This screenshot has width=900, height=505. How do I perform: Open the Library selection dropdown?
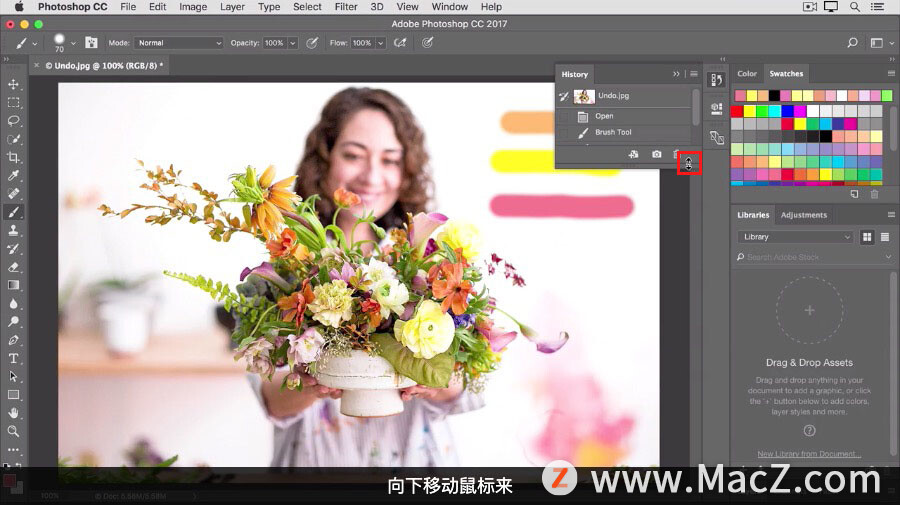tap(795, 237)
